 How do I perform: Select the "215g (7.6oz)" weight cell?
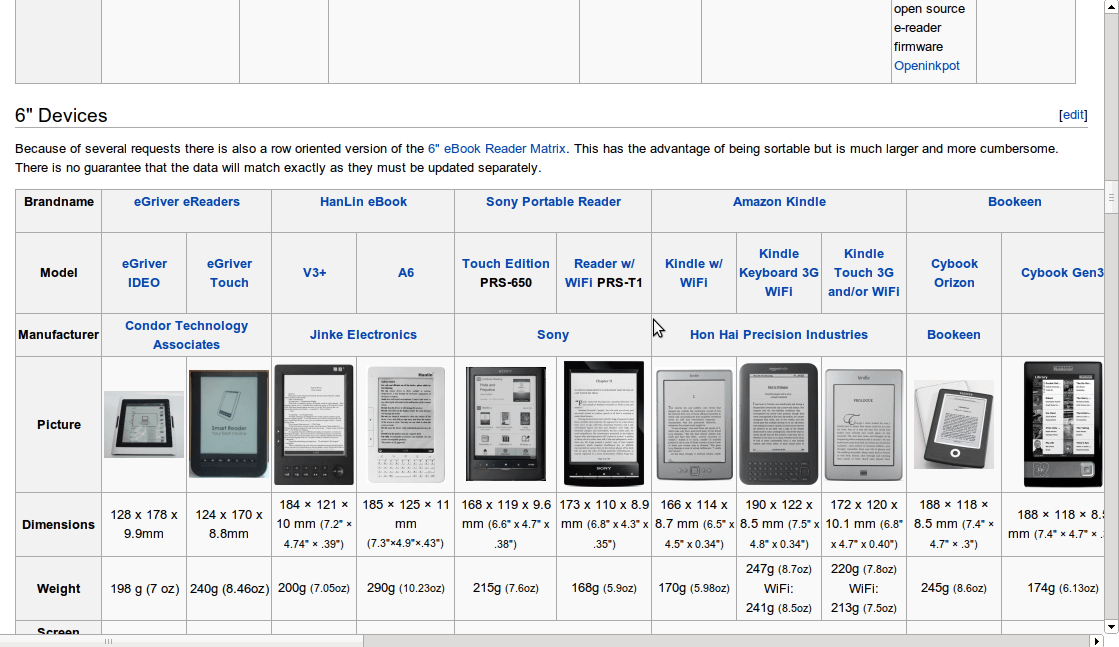click(x=506, y=589)
